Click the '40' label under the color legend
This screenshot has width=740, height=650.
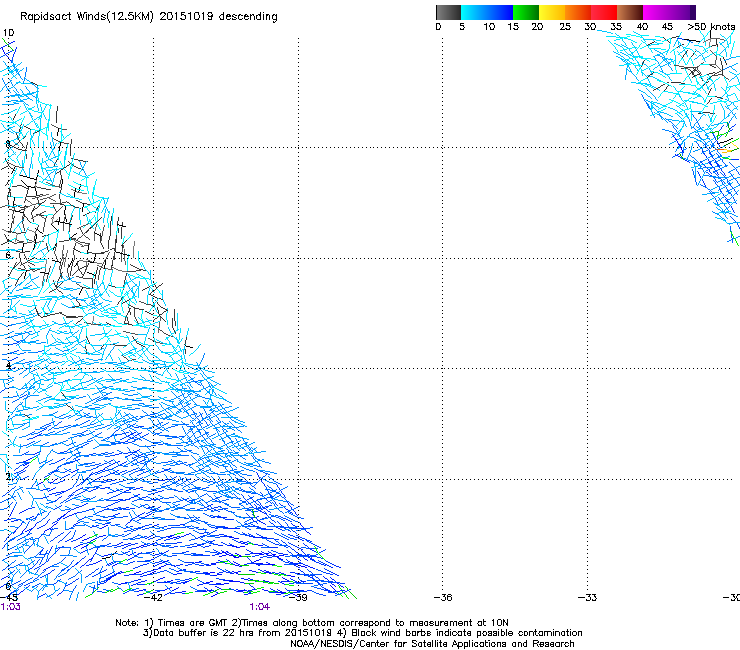[x=642, y=27]
